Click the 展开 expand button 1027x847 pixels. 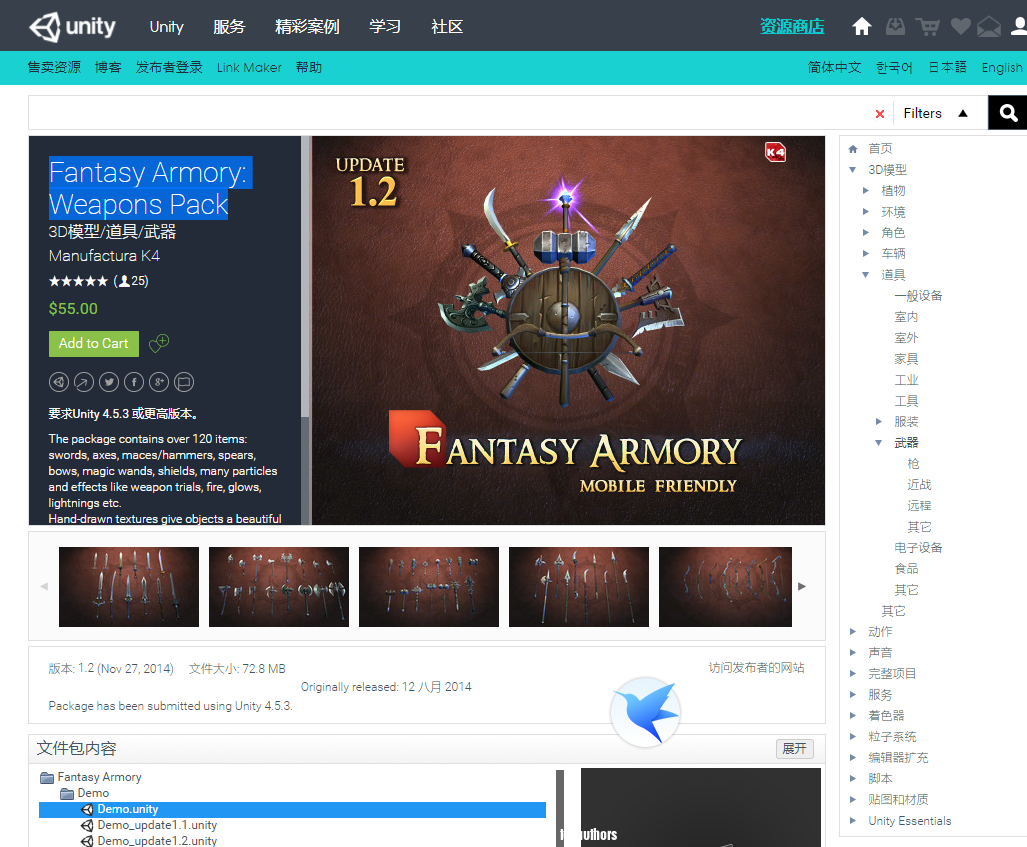794,748
